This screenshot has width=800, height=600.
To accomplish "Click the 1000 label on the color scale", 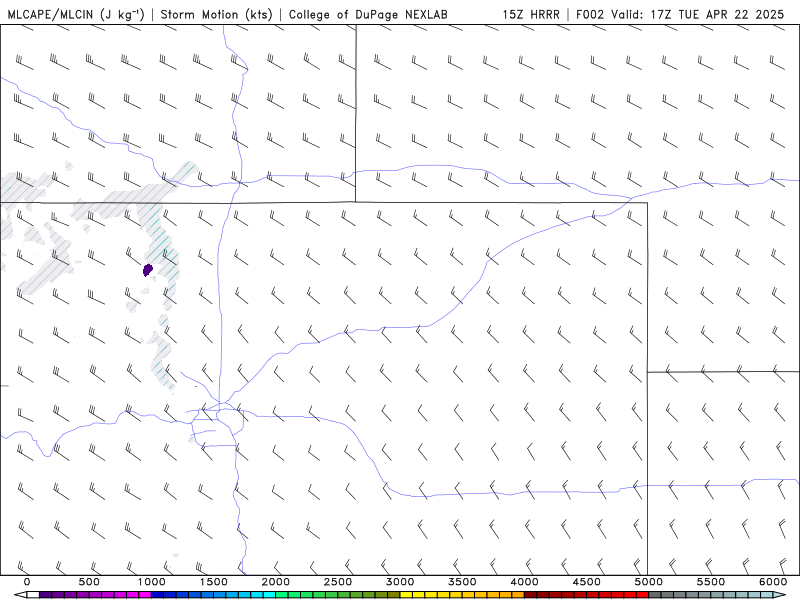I will pyautogui.click(x=151, y=582).
